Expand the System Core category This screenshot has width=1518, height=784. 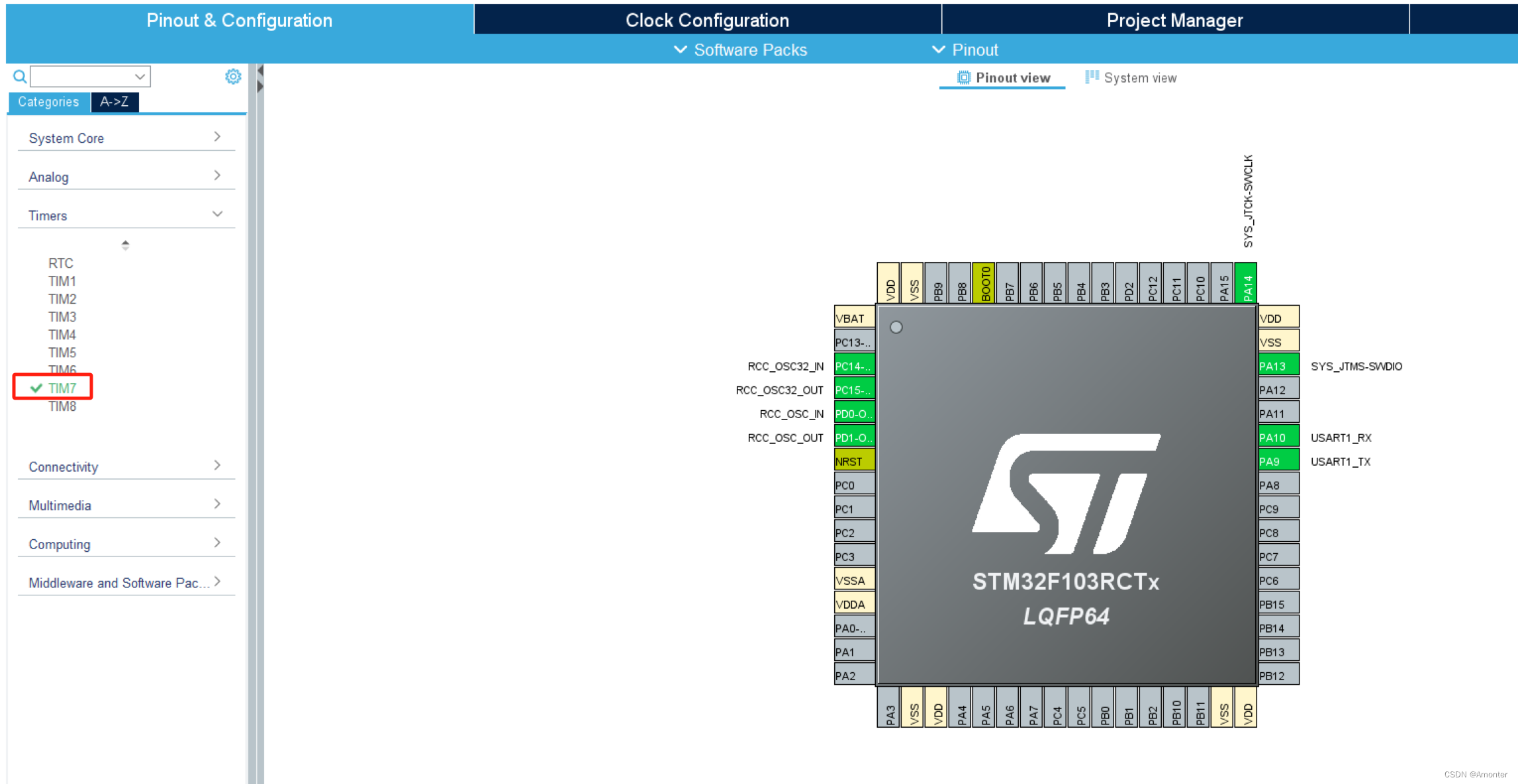[x=126, y=138]
